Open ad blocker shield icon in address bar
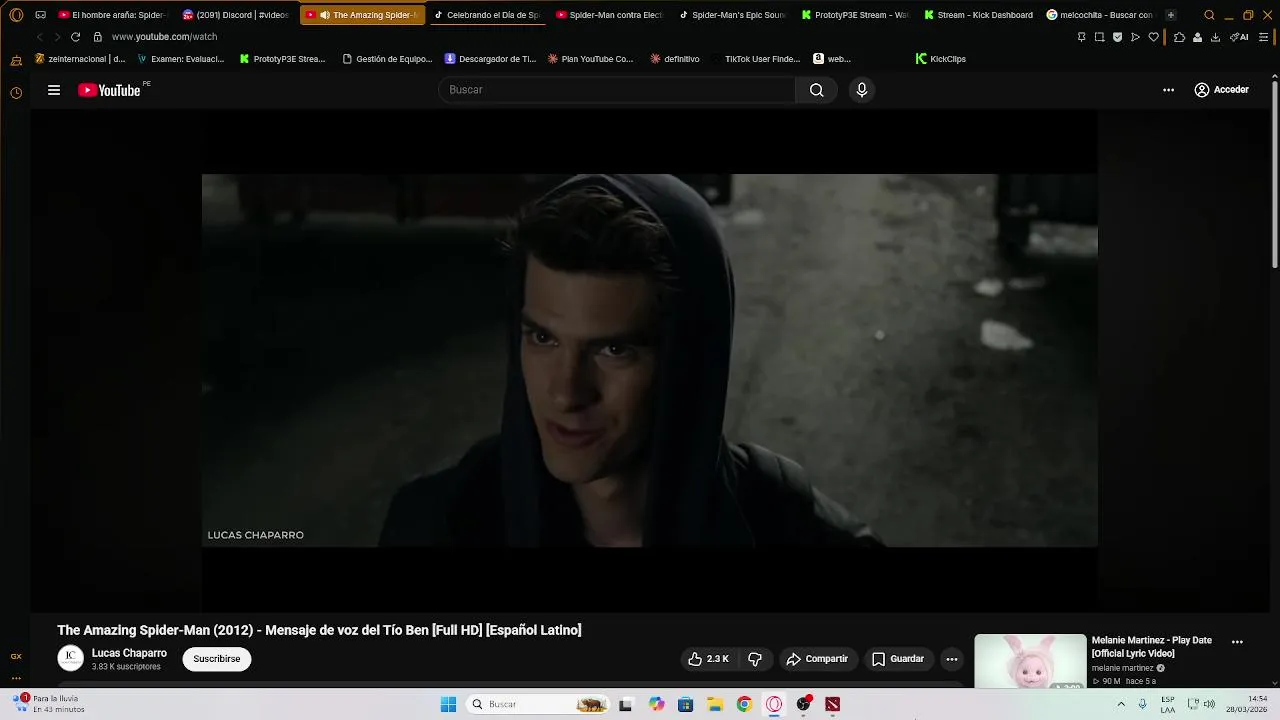This screenshot has height=720, width=1280. coord(1117,37)
